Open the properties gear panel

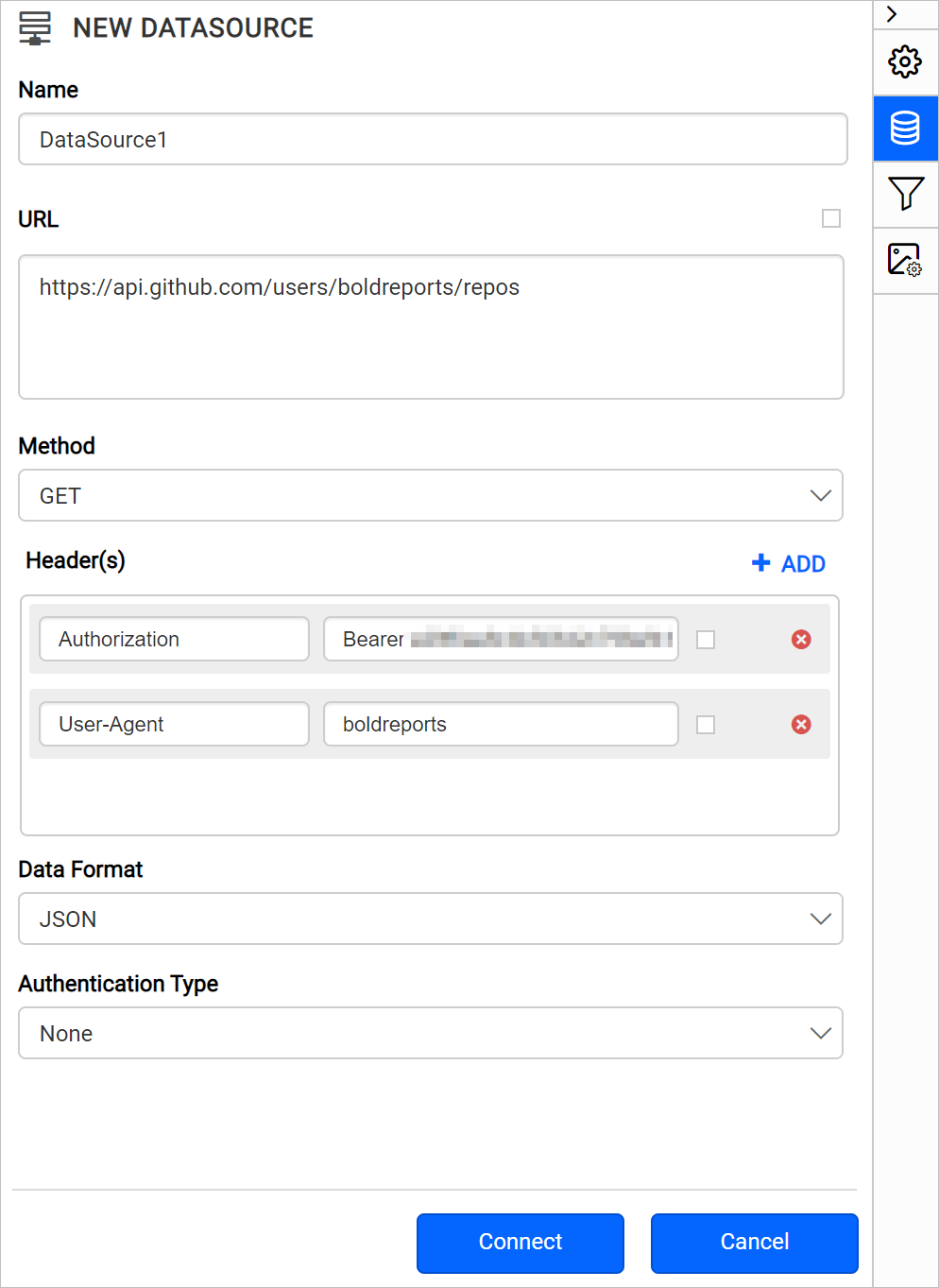coord(905,61)
